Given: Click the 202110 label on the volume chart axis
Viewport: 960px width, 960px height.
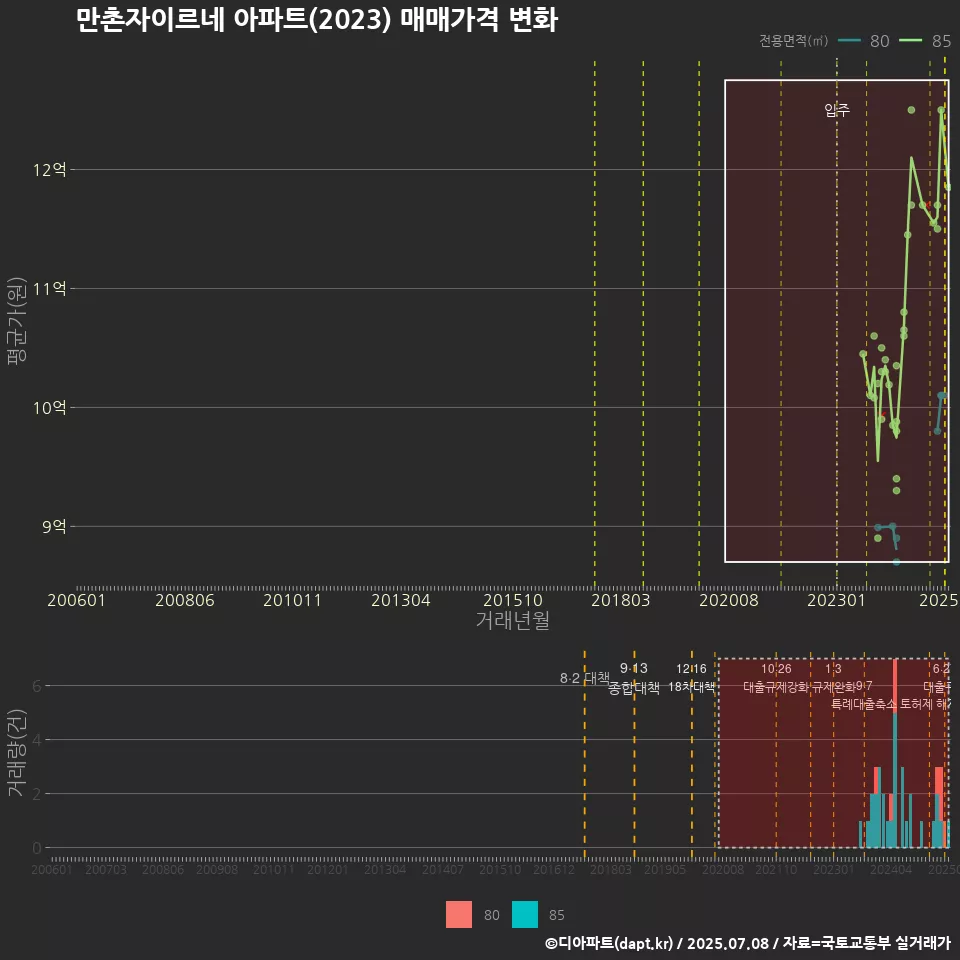Looking at the screenshot, I should pos(776,869).
